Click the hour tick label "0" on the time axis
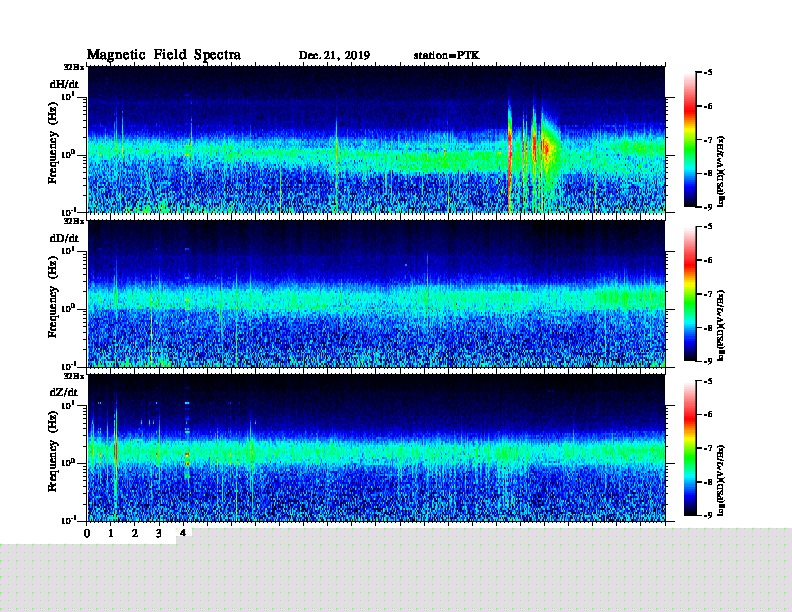 tap(87, 533)
